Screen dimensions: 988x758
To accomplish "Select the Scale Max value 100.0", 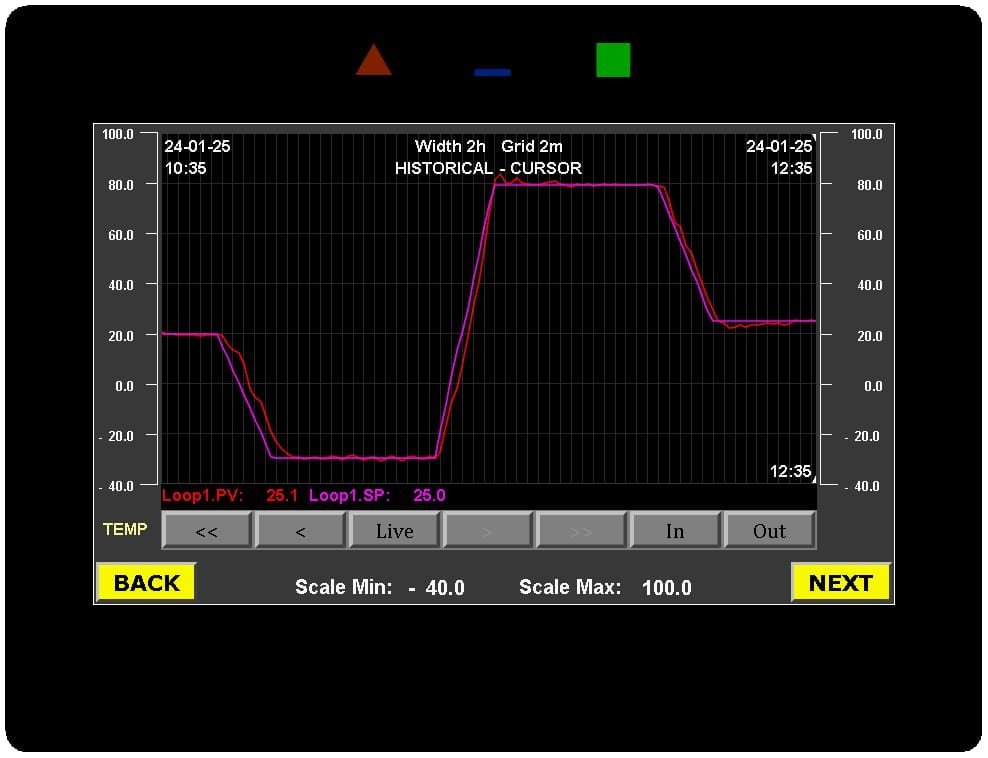I will tap(667, 588).
